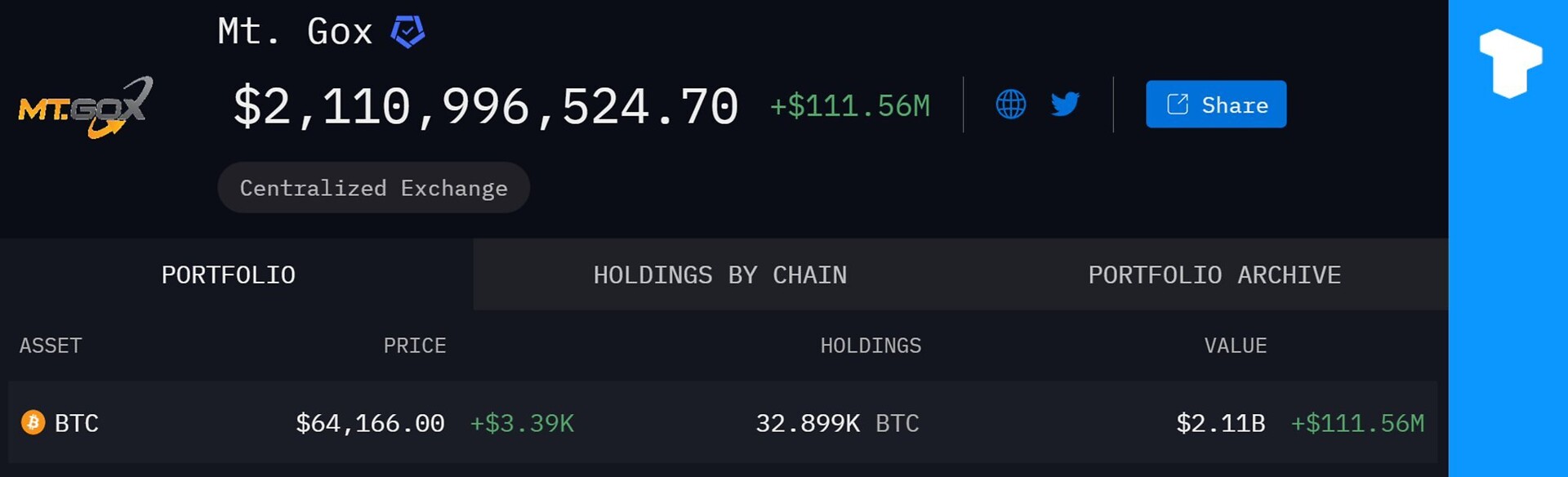This screenshot has height=477, width=1568.
Task: Sort by Value column header
Action: (x=1235, y=345)
